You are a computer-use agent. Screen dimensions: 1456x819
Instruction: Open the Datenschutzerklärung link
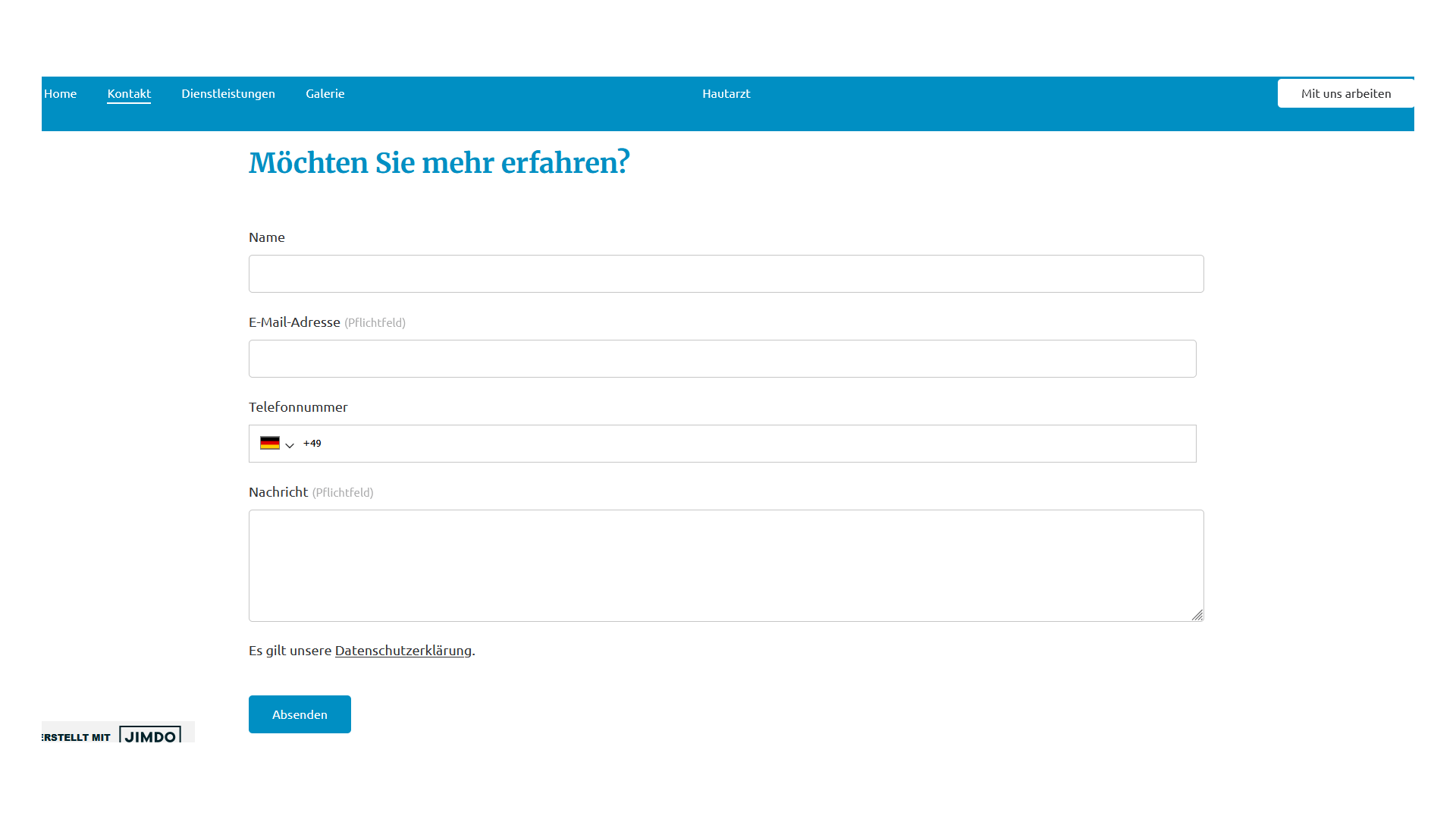[x=403, y=651]
